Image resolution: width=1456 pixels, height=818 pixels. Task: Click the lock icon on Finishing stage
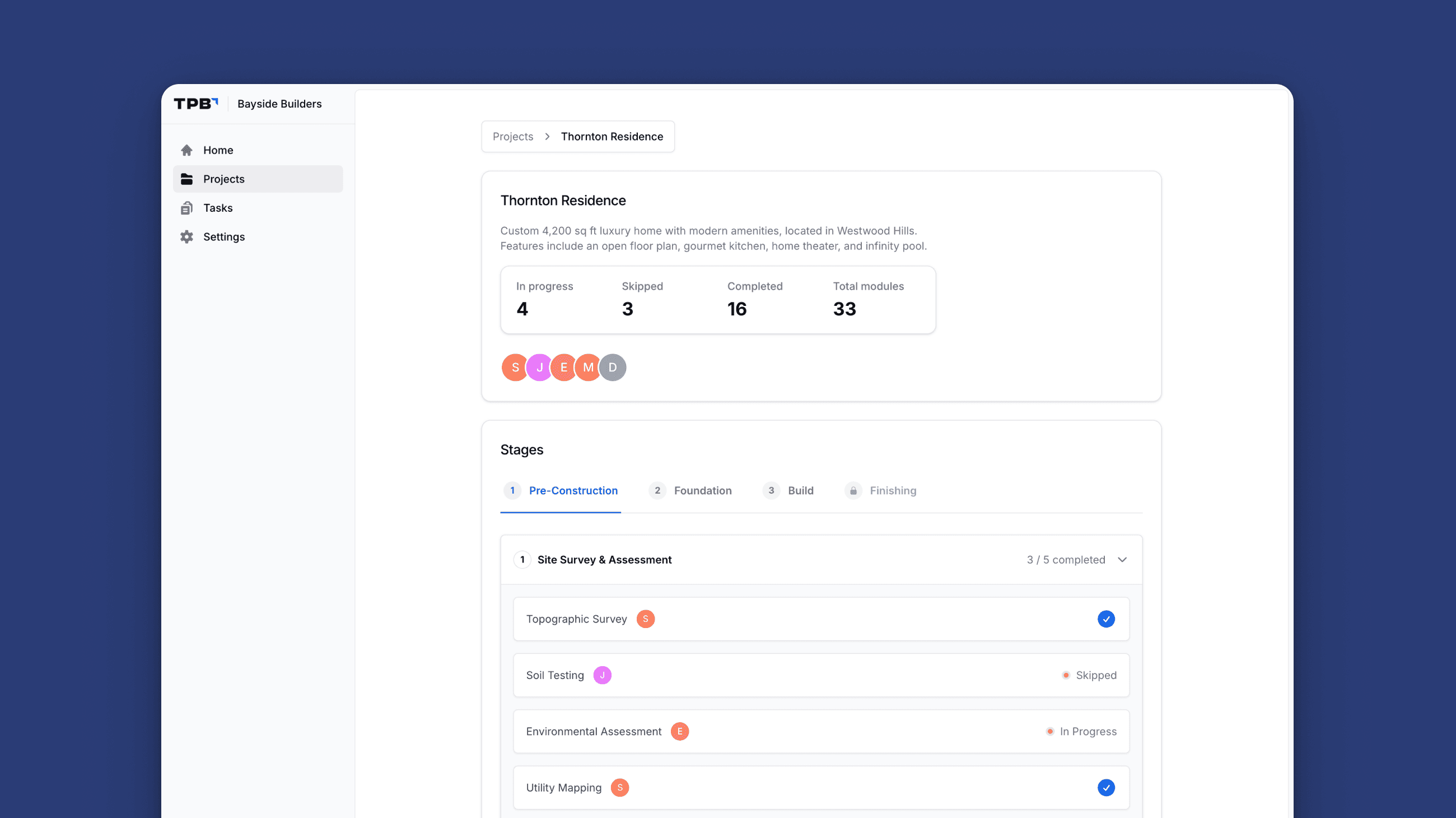click(853, 491)
